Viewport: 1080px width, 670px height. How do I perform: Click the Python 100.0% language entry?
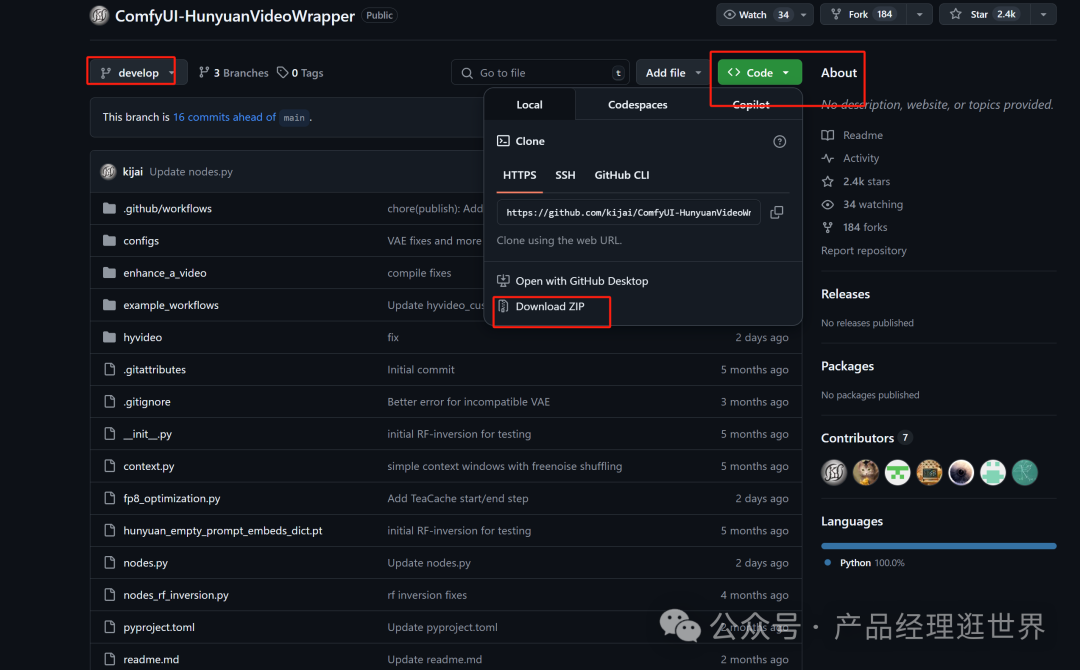[x=864, y=563]
